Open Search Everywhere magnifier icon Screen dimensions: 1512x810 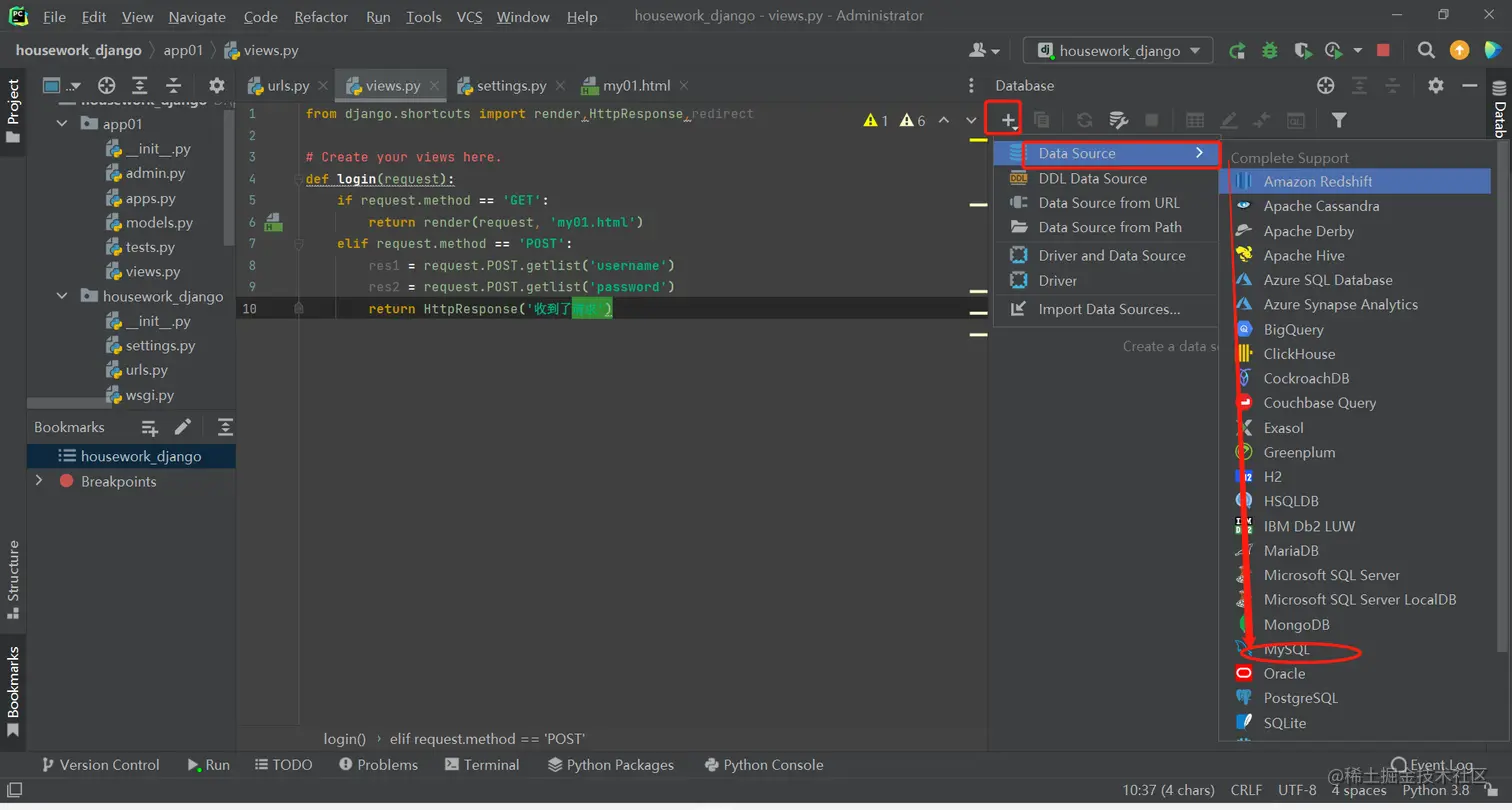[1427, 50]
